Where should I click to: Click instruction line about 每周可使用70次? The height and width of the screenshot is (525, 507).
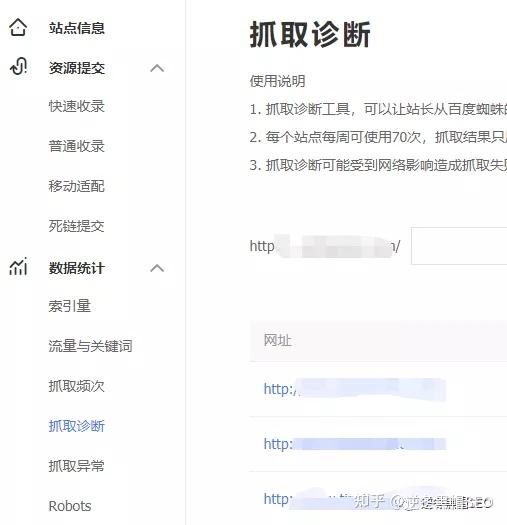point(378,137)
